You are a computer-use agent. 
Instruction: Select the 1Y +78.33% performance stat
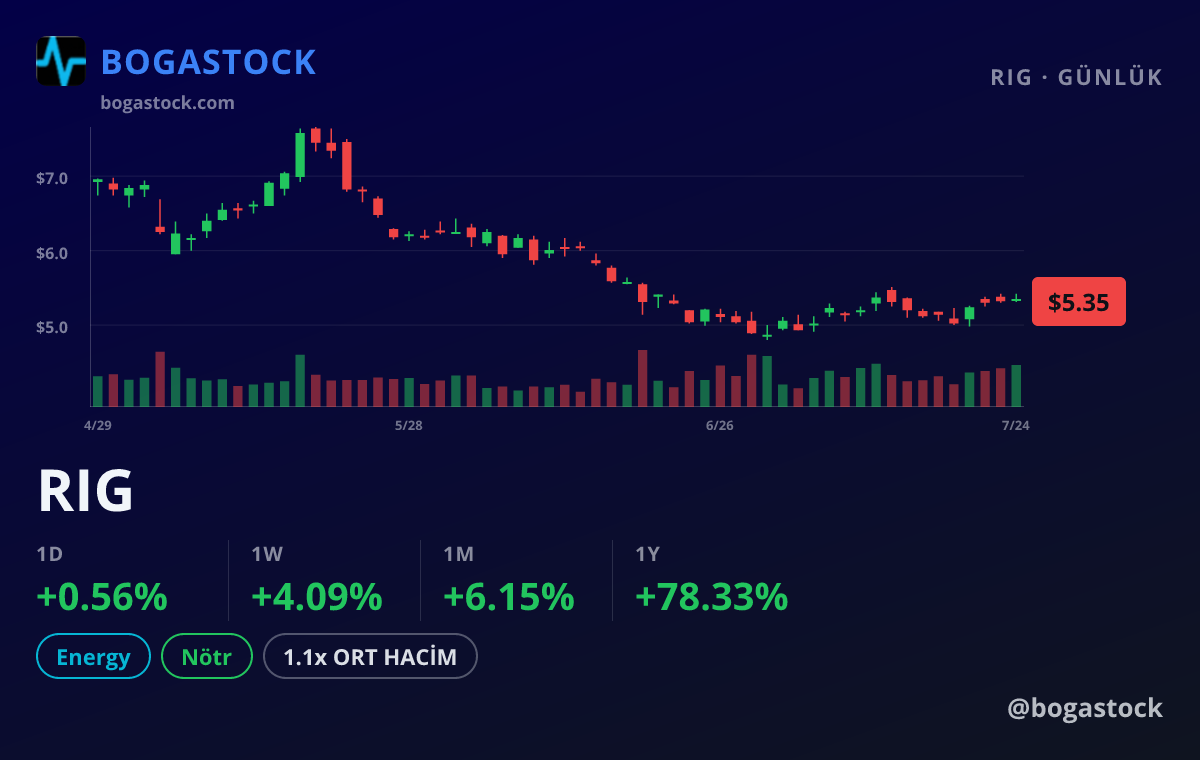(x=711, y=582)
